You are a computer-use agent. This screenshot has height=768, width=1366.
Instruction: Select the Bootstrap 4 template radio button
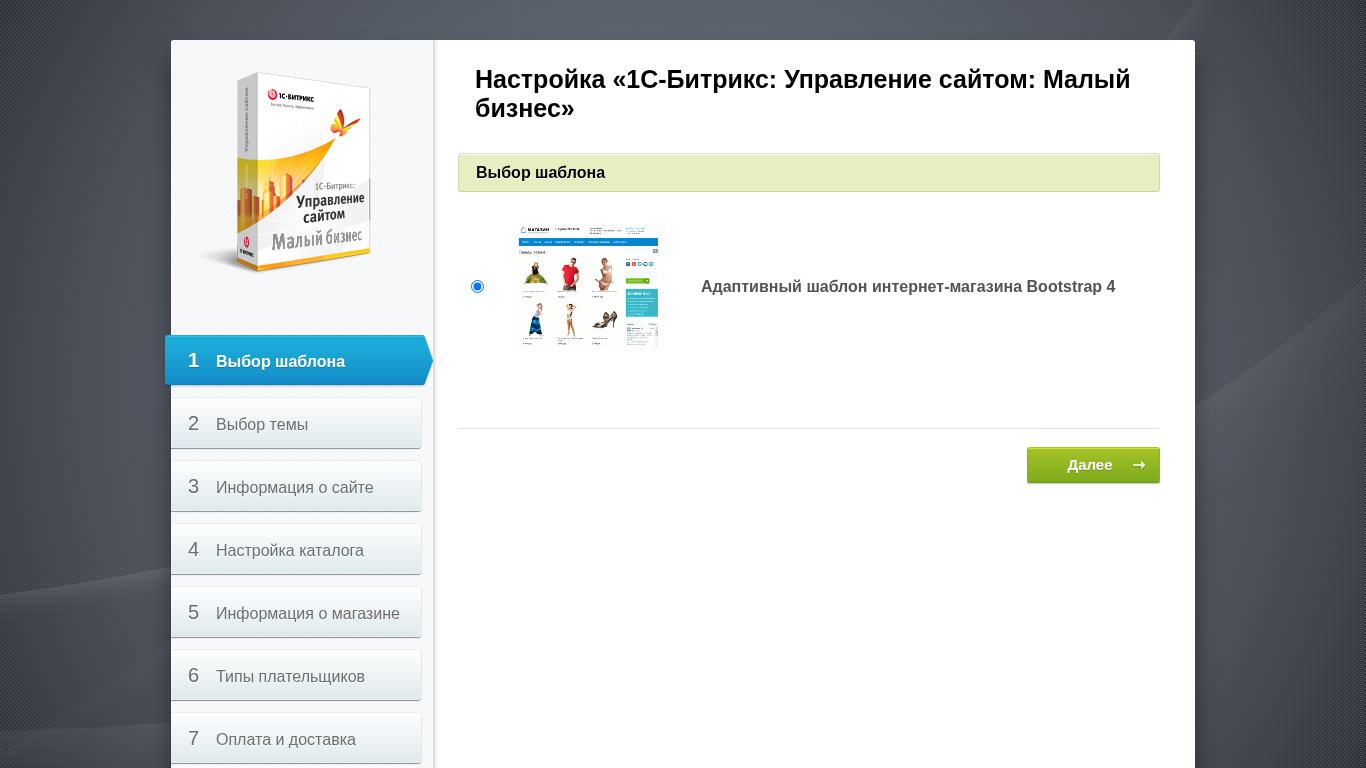coord(477,287)
